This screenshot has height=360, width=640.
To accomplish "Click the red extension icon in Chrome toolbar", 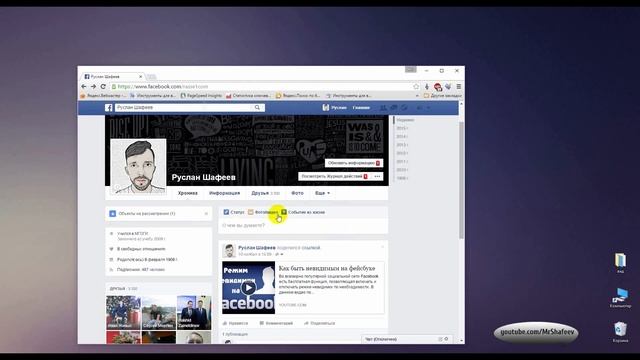I will coord(438,87).
